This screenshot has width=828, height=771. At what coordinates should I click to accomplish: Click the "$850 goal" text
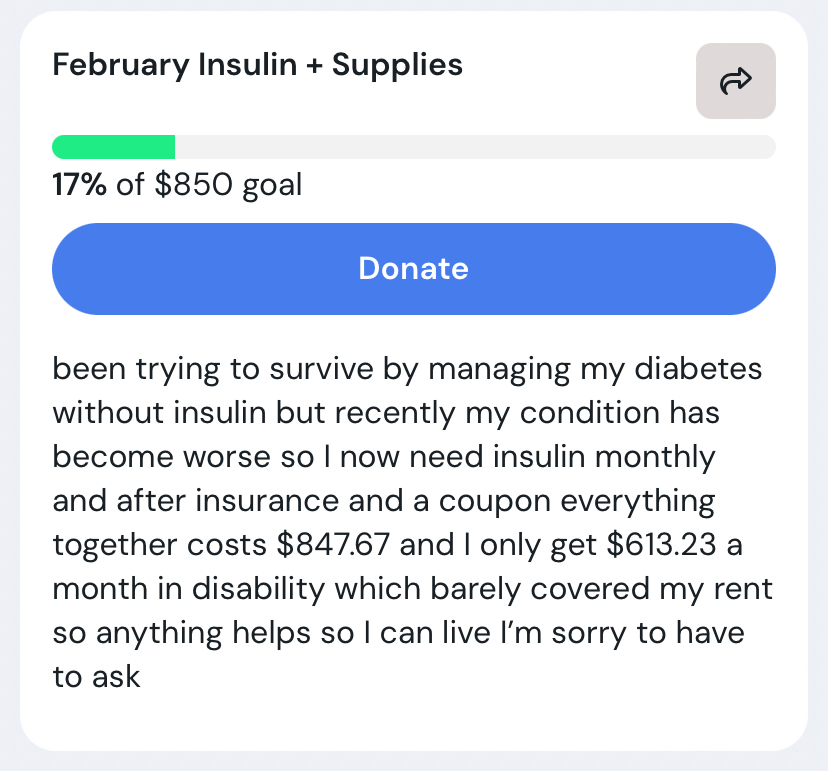pos(228,185)
